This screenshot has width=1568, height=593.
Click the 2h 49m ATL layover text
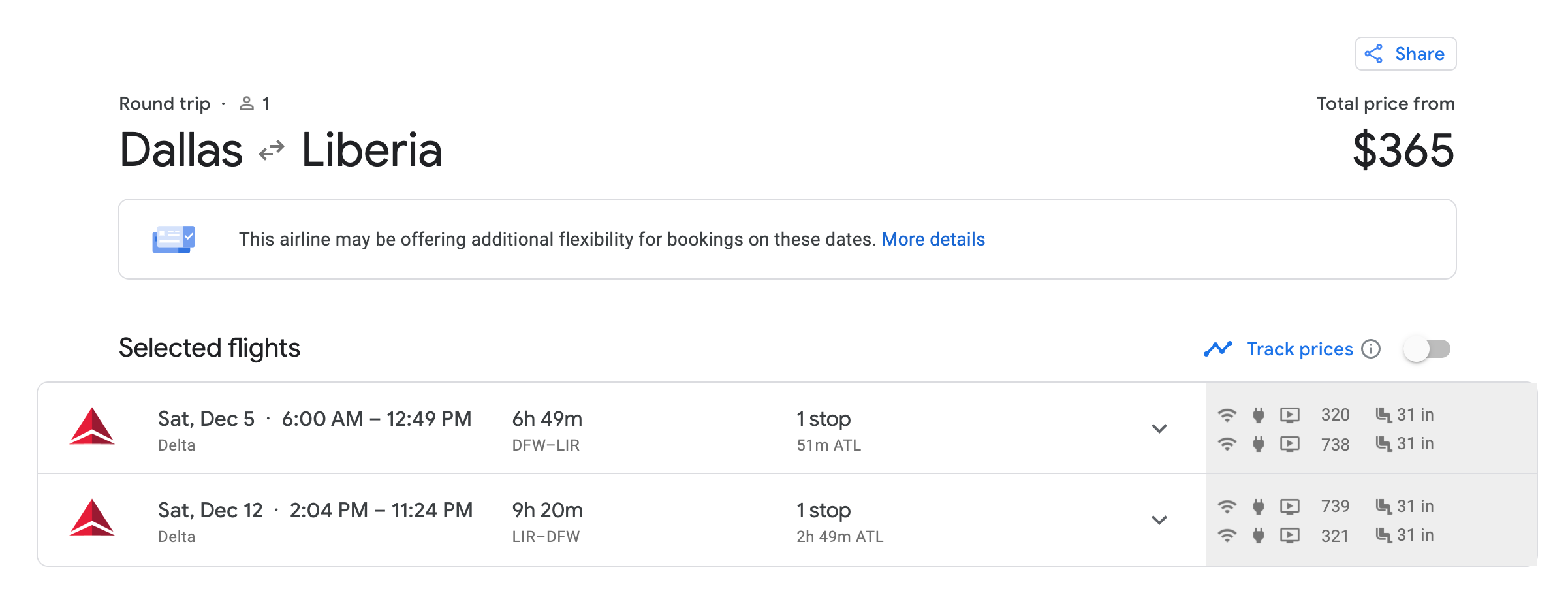[x=839, y=536]
